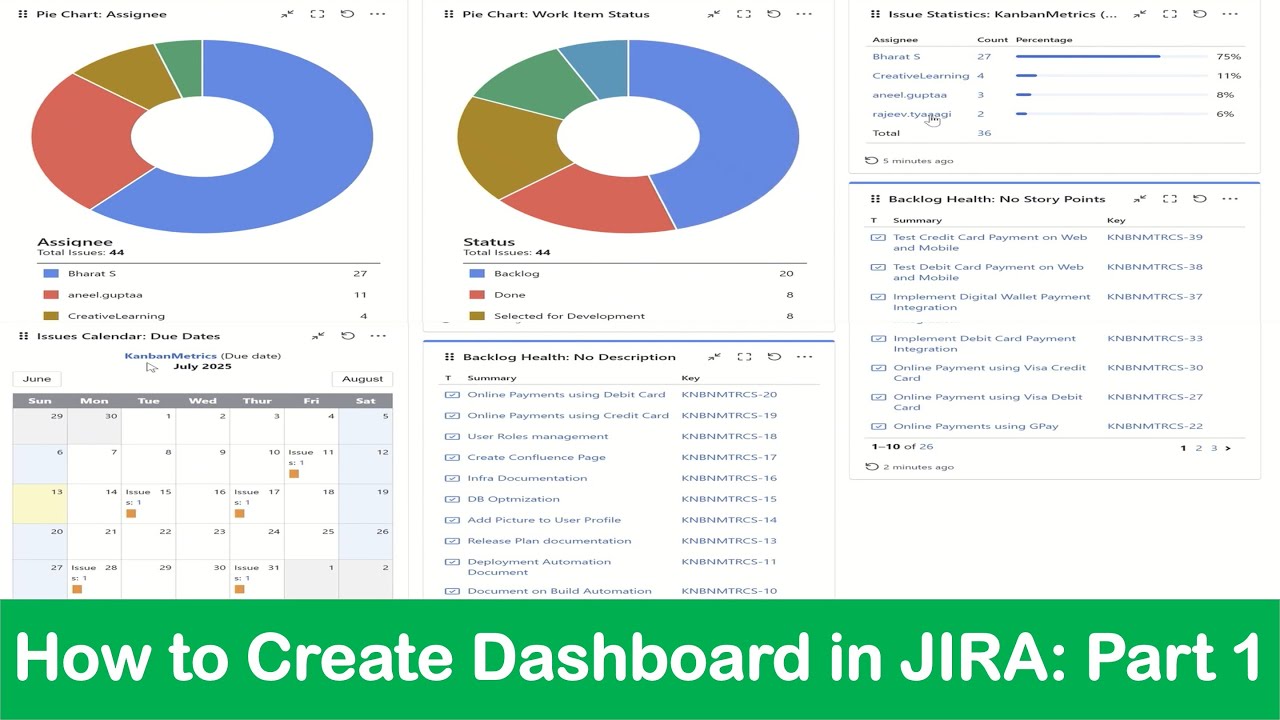Open issue KNBNMTRCS-22
Screen dimensions: 1280x720
[1155, 427]
